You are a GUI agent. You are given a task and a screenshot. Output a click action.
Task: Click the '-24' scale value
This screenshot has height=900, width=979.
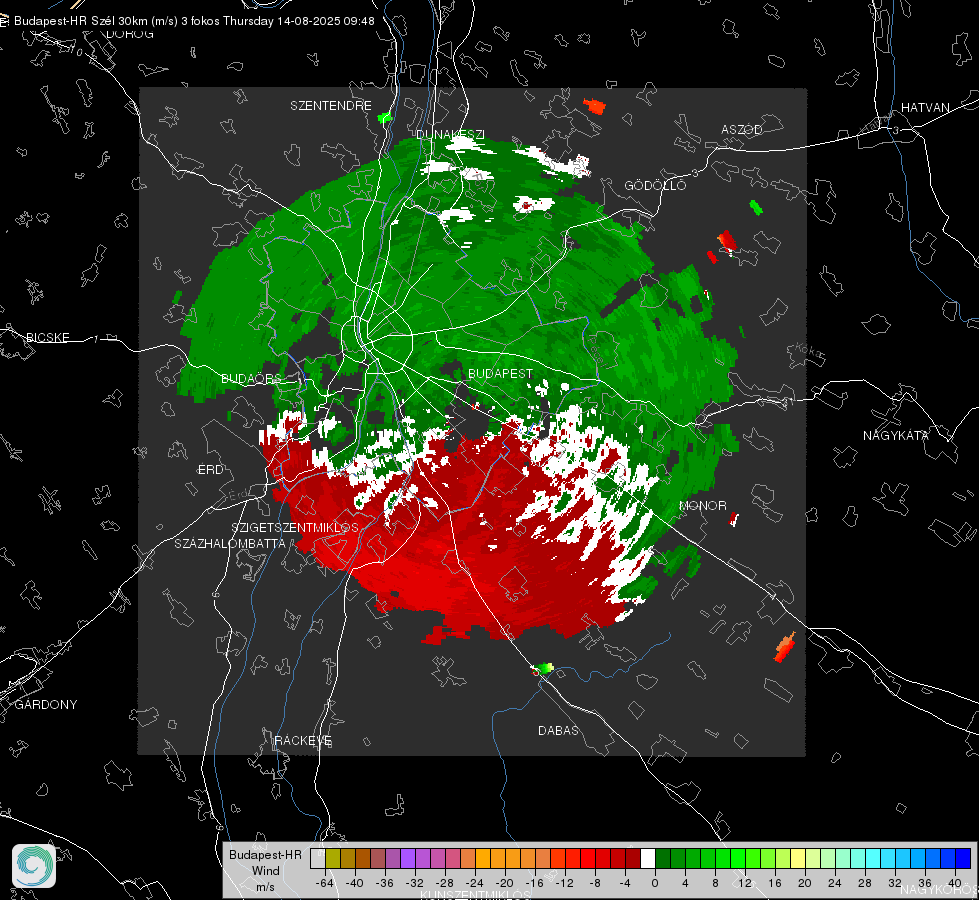(x=475, y=883)
